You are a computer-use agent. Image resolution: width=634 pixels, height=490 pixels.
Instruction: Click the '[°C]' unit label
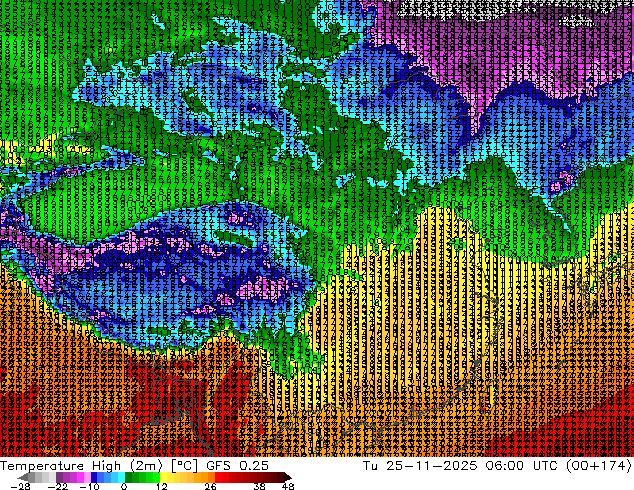coord(185,465)
